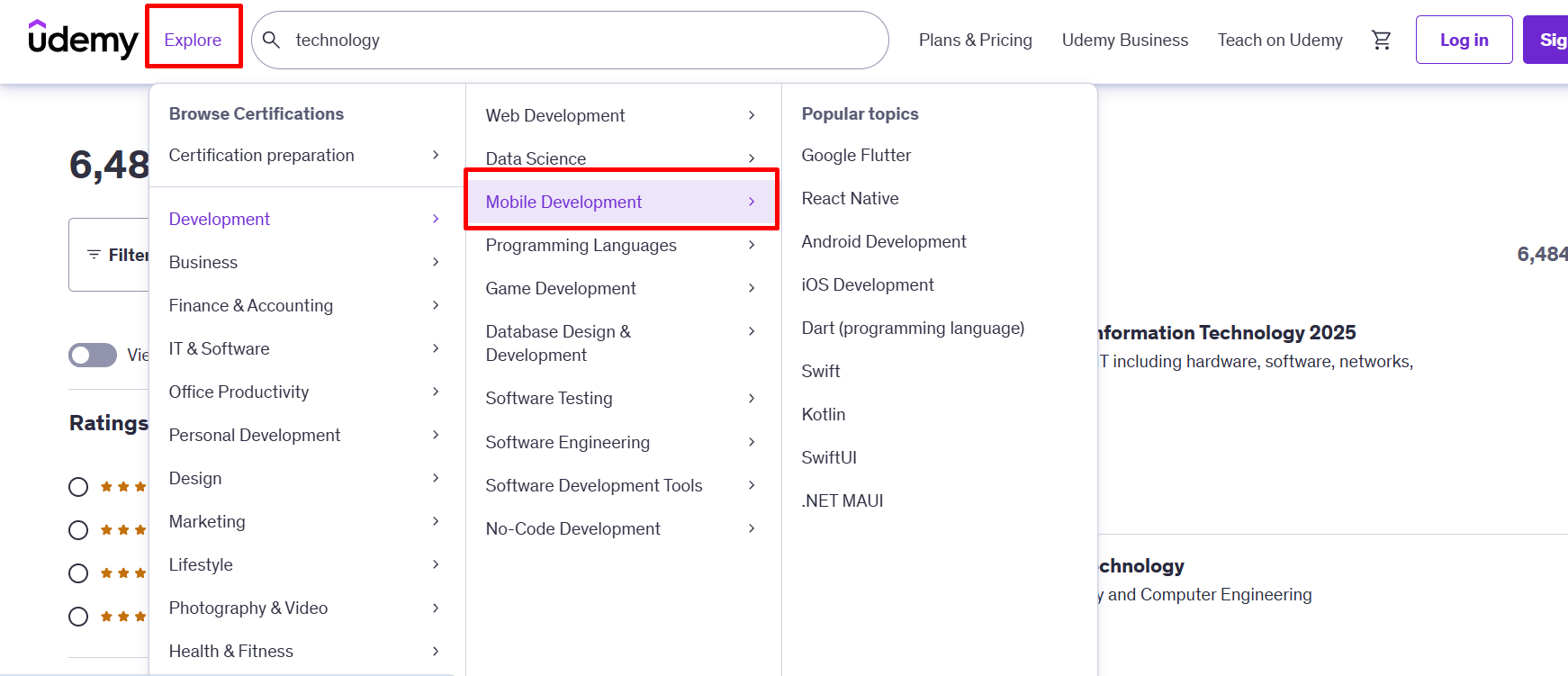
Task: Open Certification preparation entry
Action: (262, 155)
